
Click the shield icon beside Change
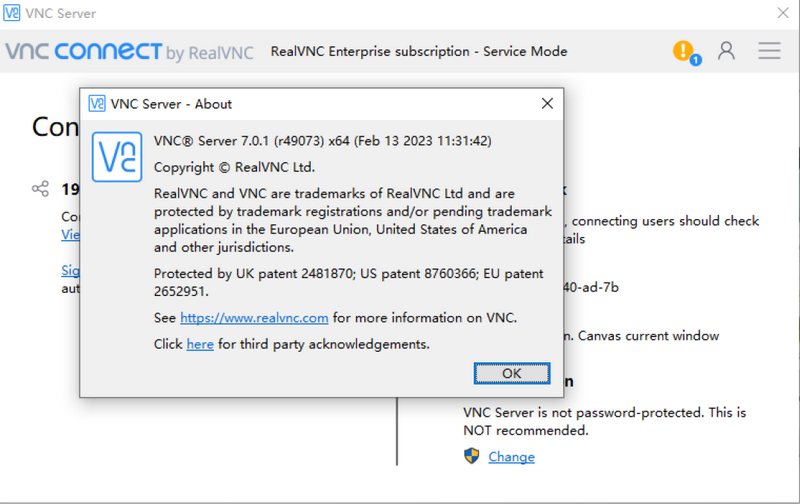pyautogui.click(x=472, y=456)
